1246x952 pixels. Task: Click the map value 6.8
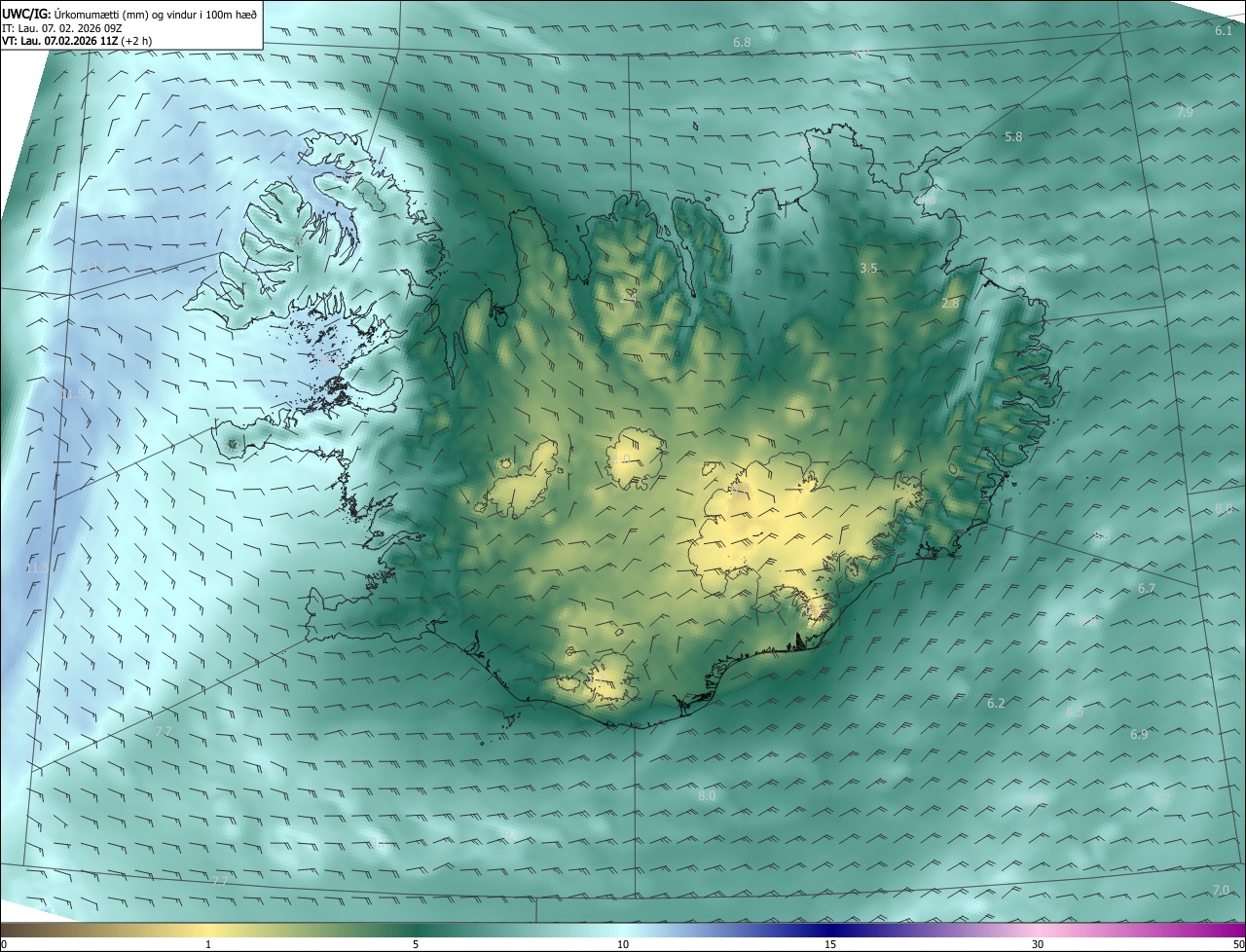pyautogui.click(x=742, y=43)
